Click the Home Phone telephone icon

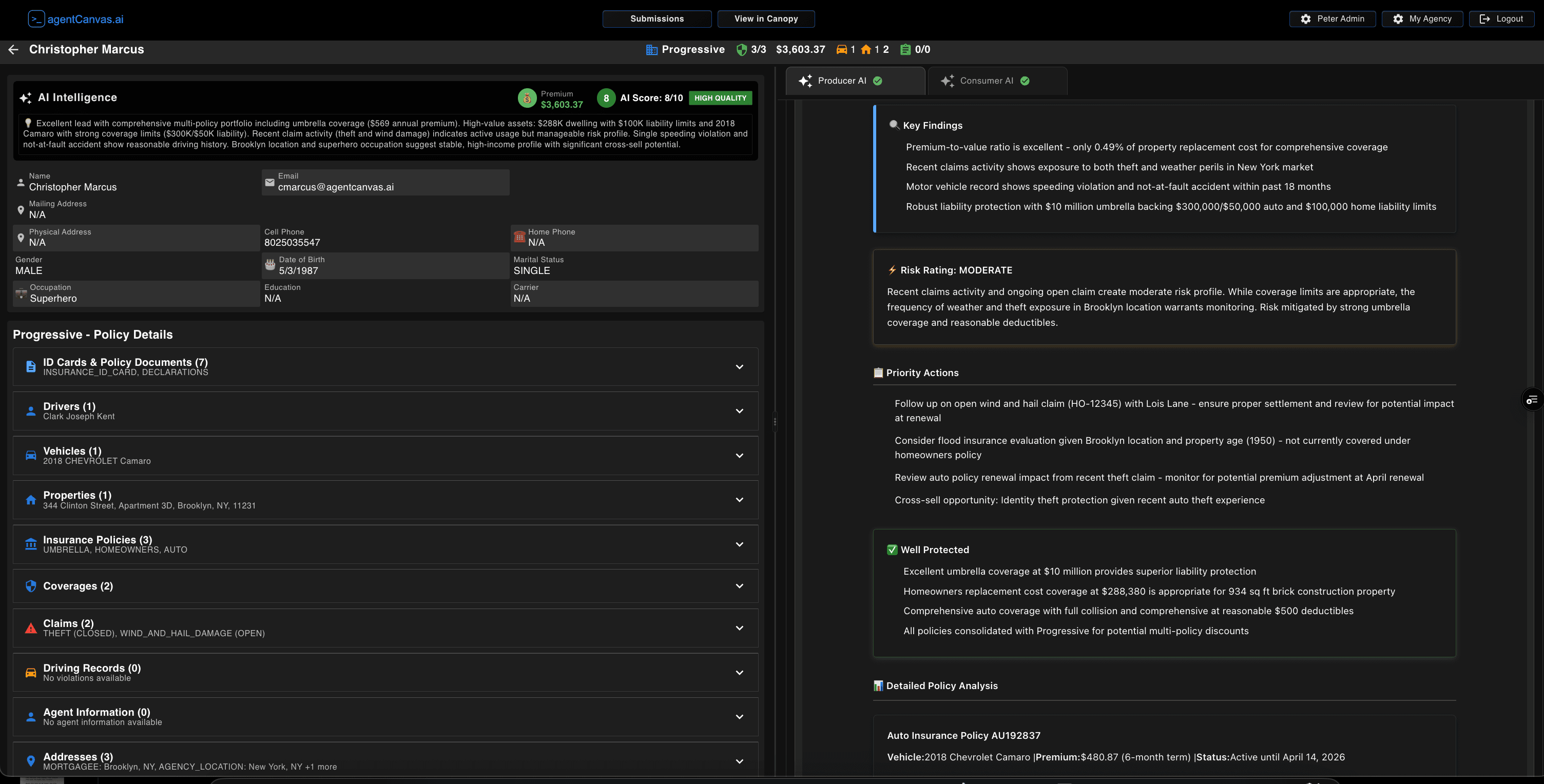pos(519,237)
